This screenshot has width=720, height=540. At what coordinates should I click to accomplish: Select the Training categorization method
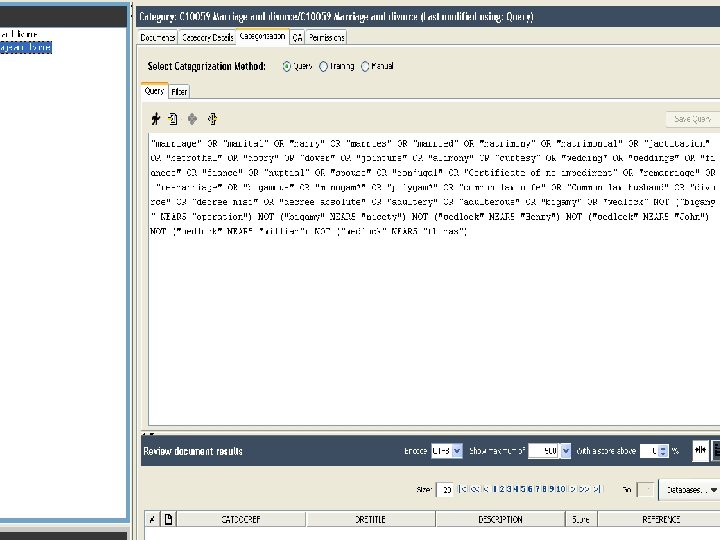pyautogui.click(x=323, y=67)
